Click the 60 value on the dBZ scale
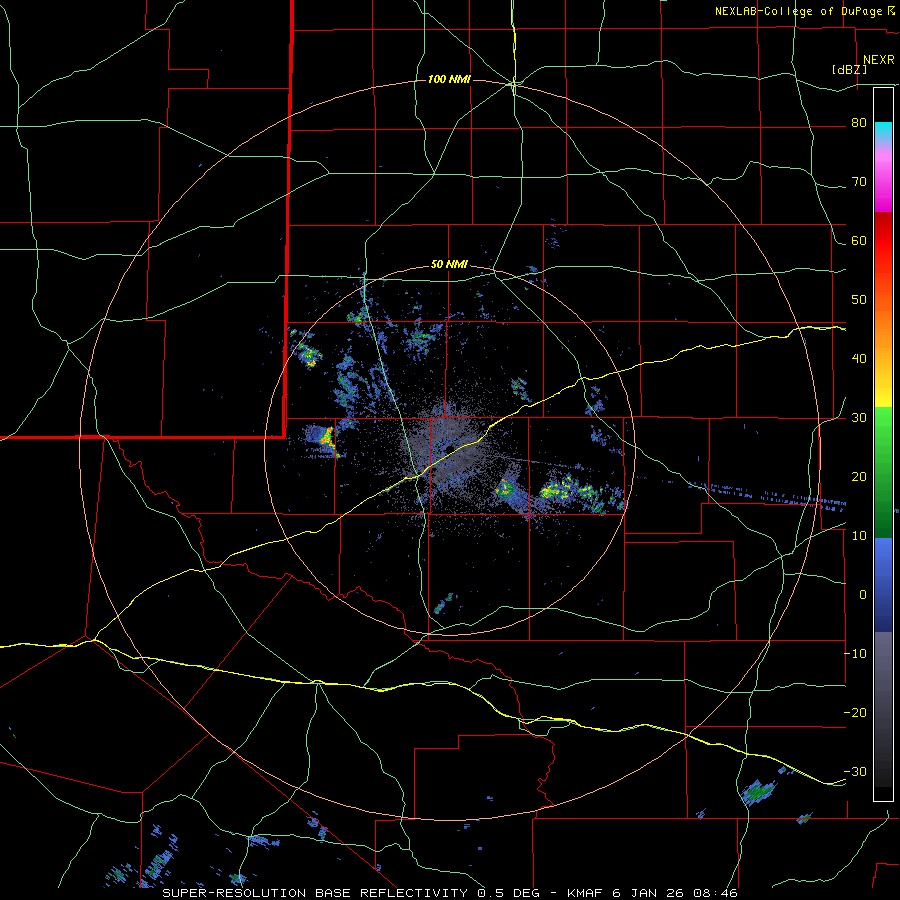Viewport: 900px width, 900px height. (x=859, y=240)
